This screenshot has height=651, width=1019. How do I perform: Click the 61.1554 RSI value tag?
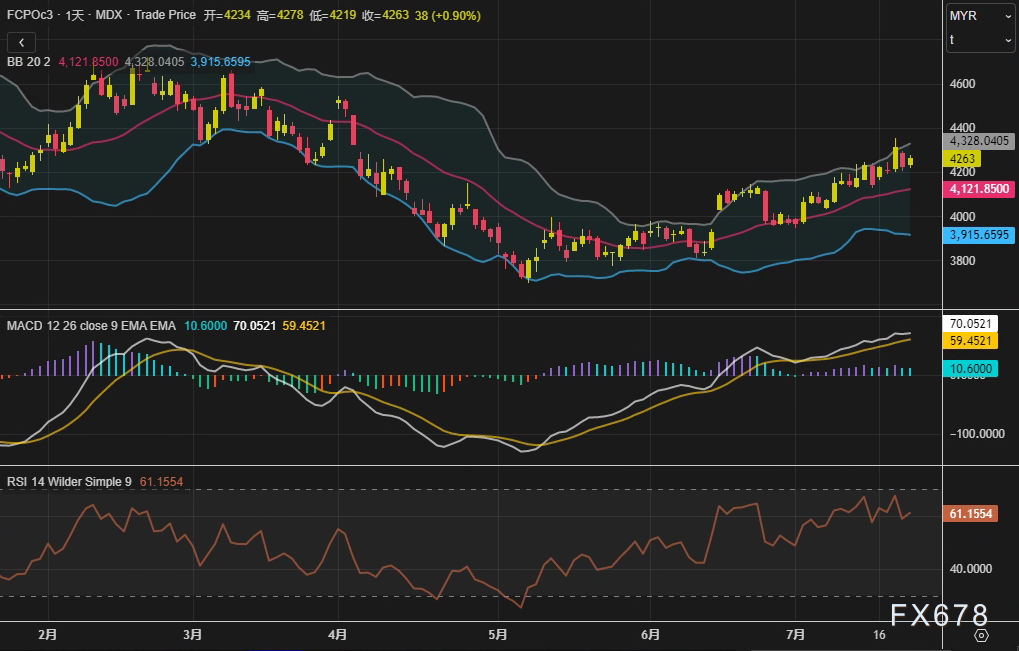pyautogui.click(x=972, y=513)
